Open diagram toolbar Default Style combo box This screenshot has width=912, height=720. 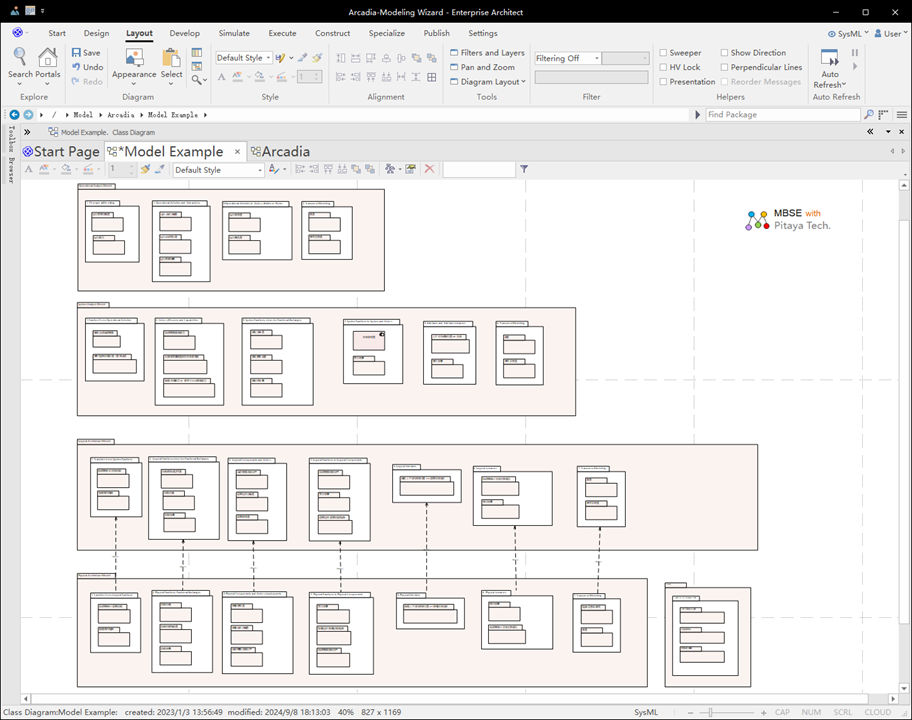point(219,170)
